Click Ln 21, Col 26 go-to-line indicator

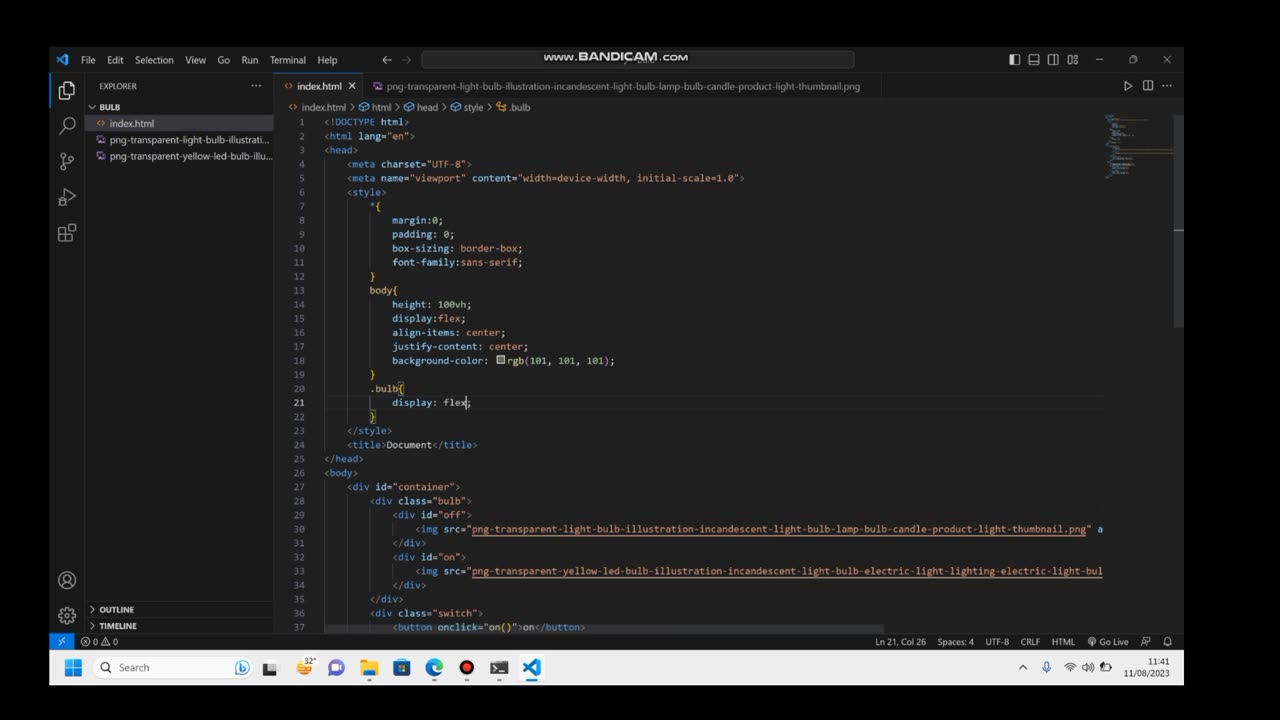[900, 642]
